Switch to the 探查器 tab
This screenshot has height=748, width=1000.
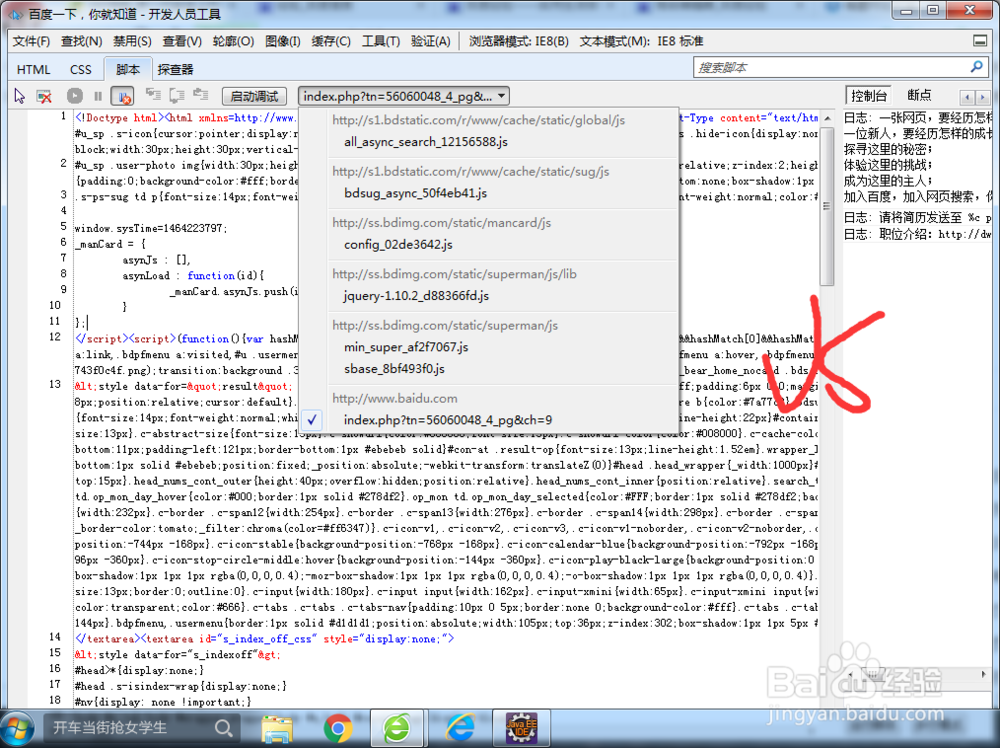(175, 70)
